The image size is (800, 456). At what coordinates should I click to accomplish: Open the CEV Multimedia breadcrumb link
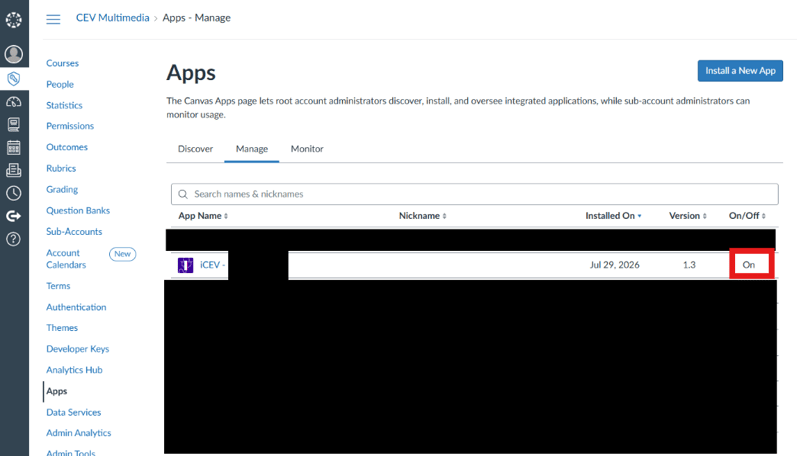pyautogui.click(x=112, y=18)
